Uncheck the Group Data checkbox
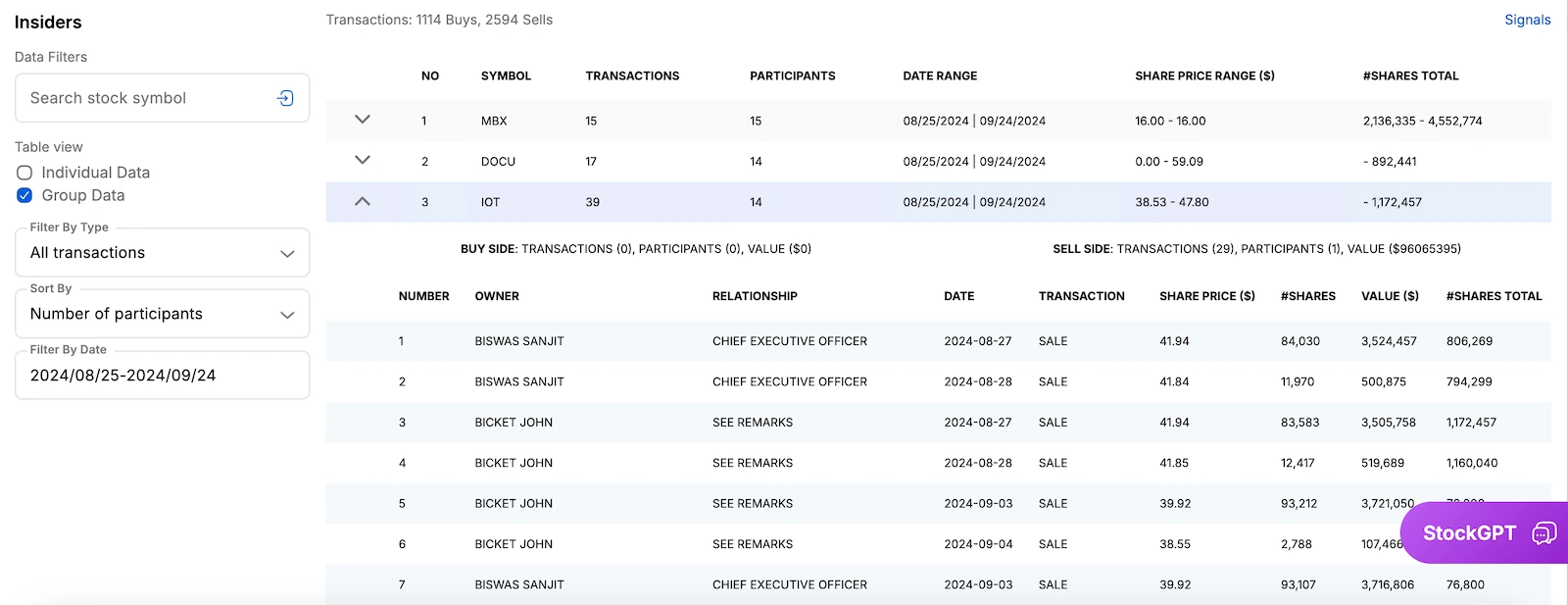 (24, 195)
